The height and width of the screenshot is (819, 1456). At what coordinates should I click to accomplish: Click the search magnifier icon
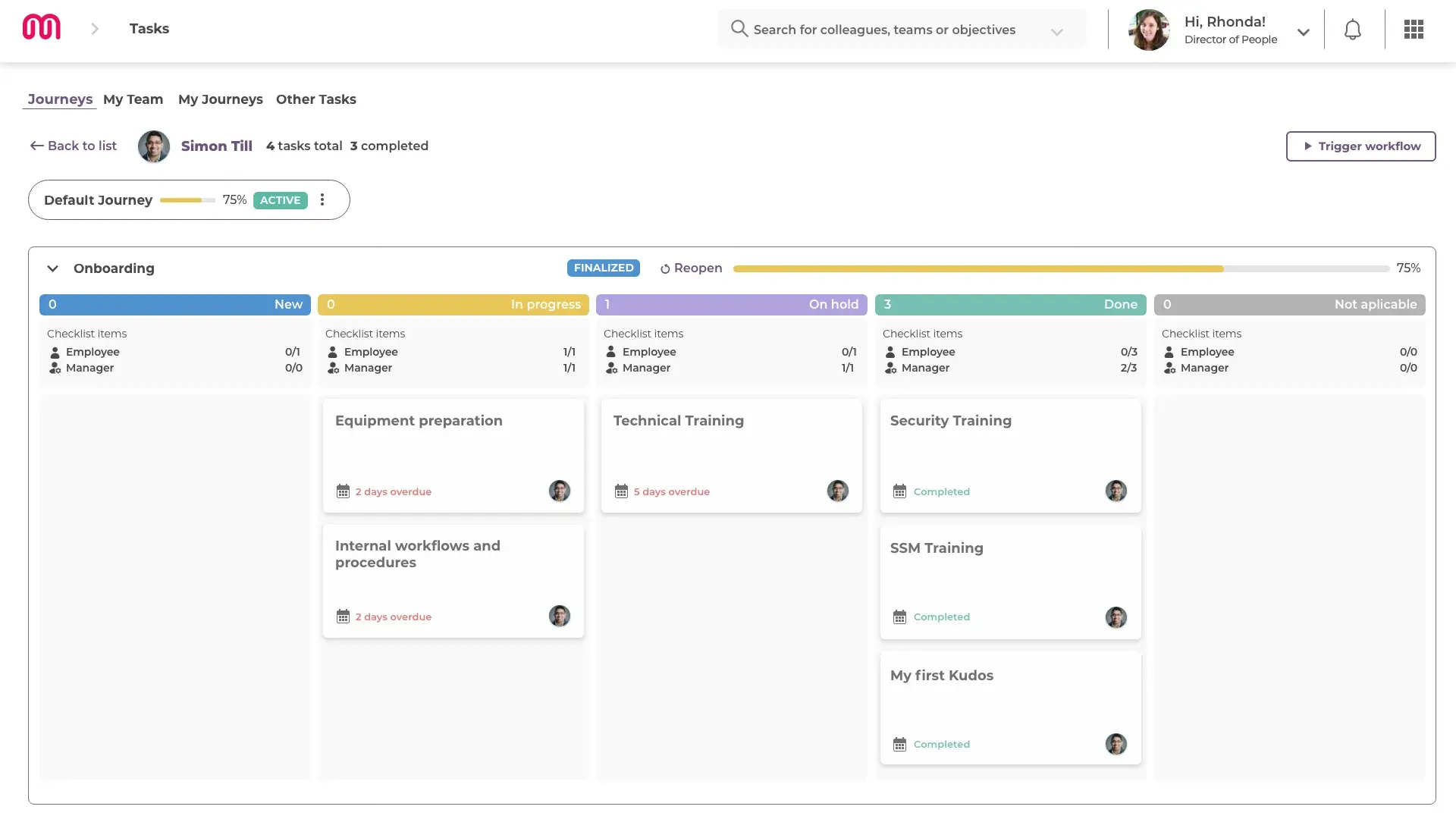click(739, 29)
